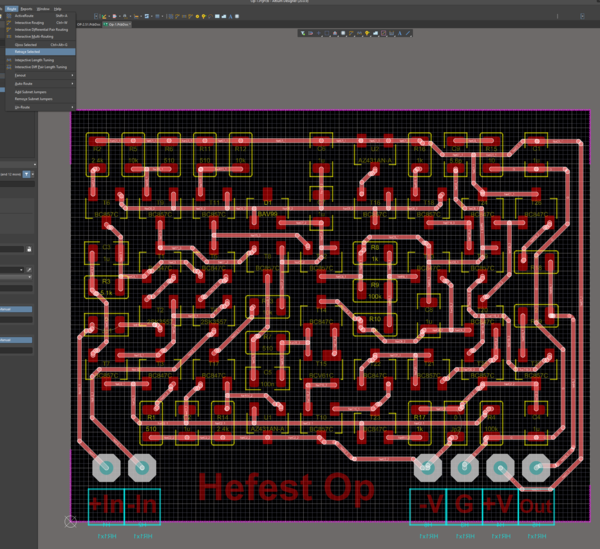
Task: Click the arc icon in the top toolbar
Action: [x=210, y=16]
